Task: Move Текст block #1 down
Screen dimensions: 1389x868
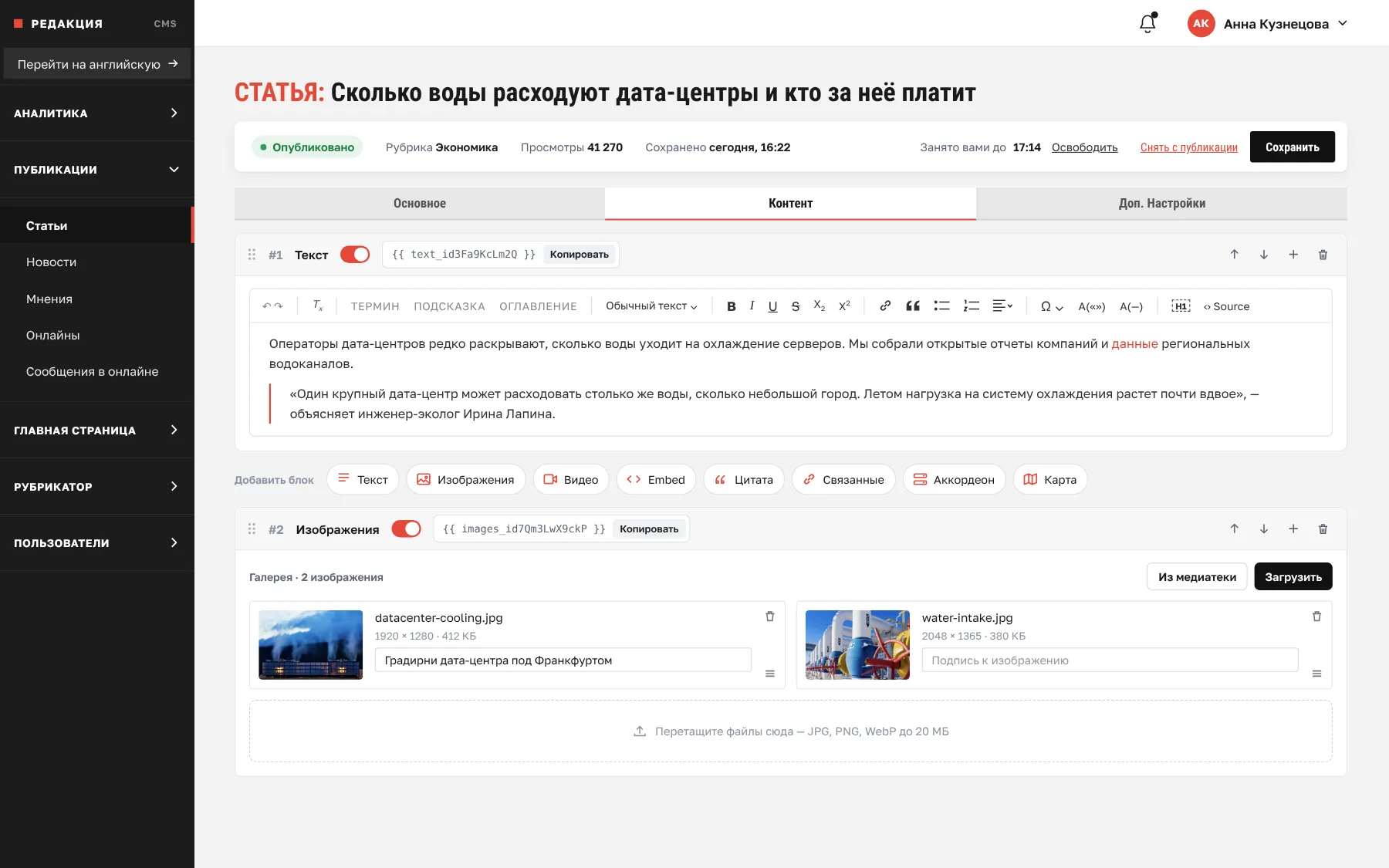Action: (1264, 255)
